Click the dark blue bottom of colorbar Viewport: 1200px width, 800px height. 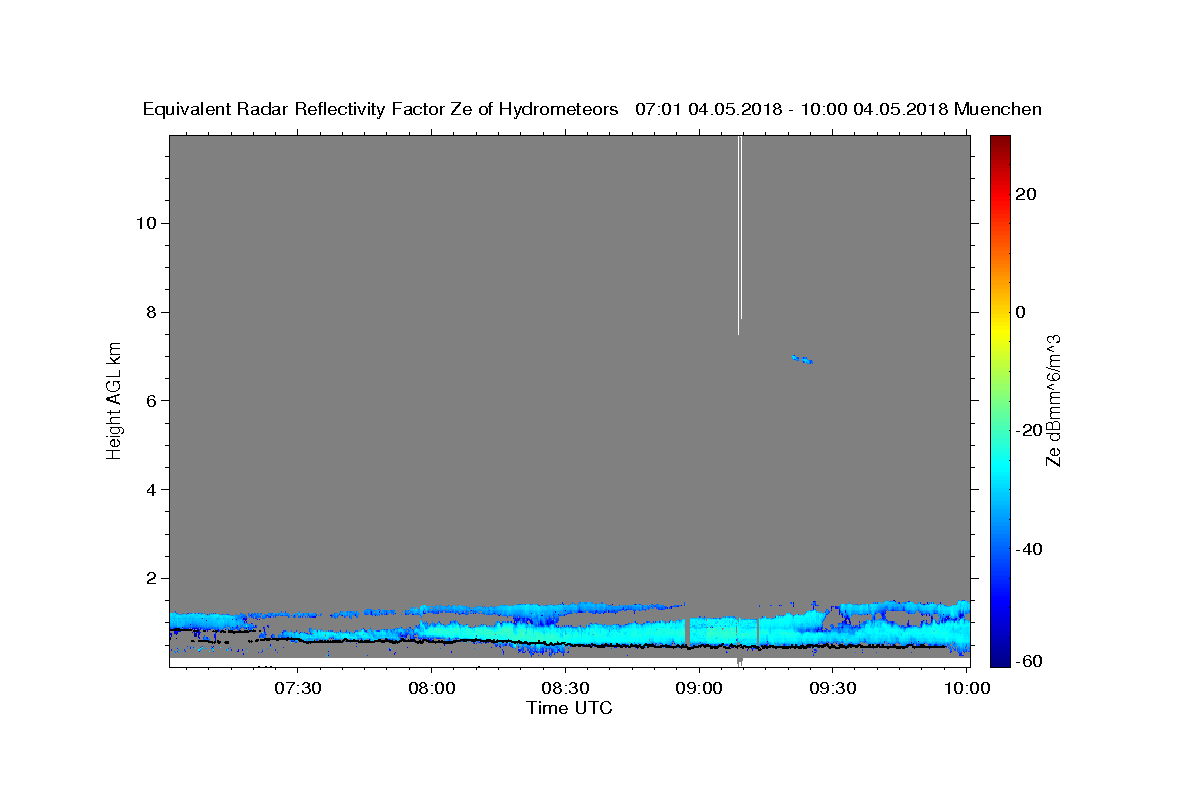pos(998,656)
